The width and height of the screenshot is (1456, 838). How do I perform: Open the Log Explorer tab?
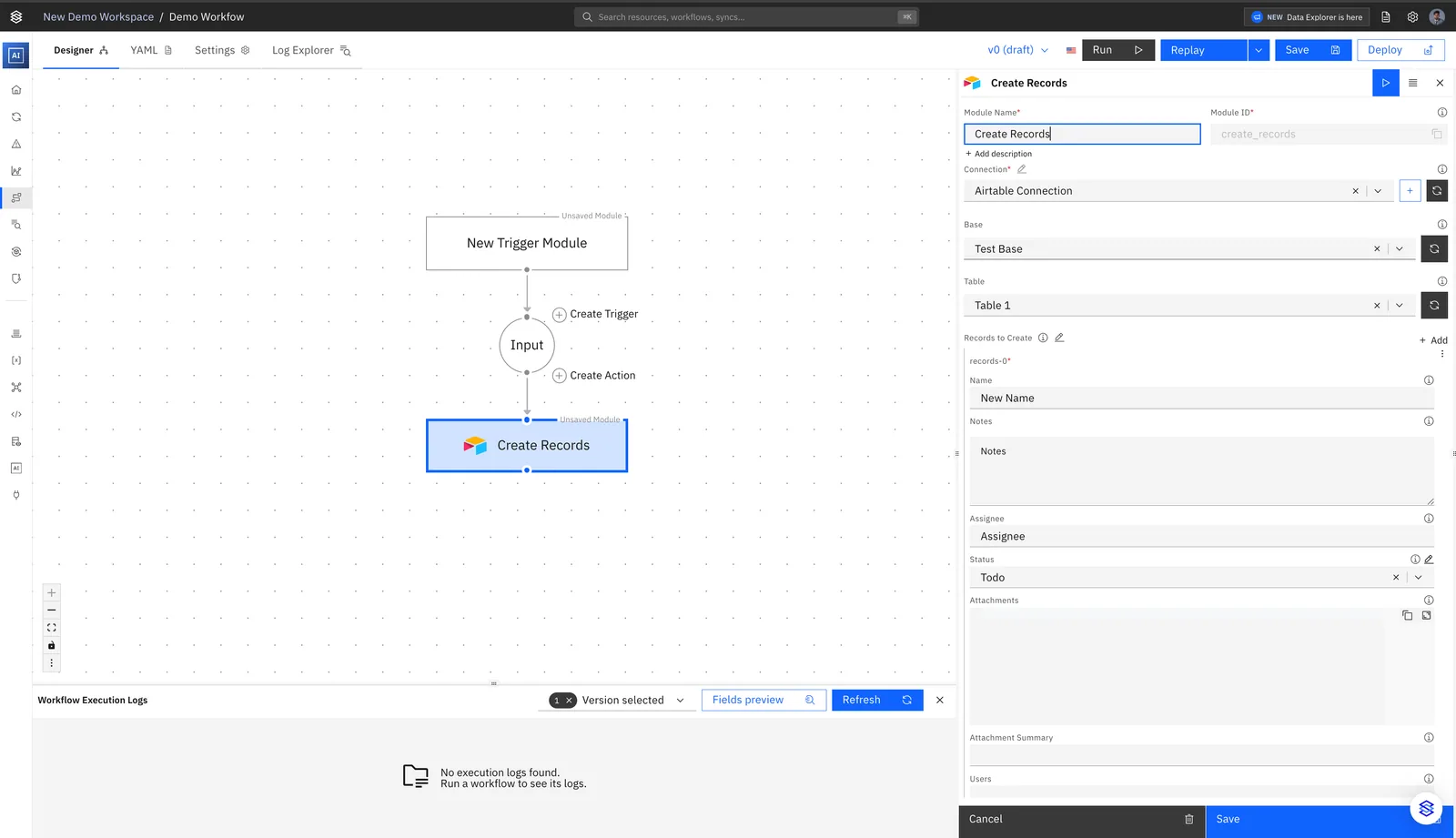tap(311, 50)
